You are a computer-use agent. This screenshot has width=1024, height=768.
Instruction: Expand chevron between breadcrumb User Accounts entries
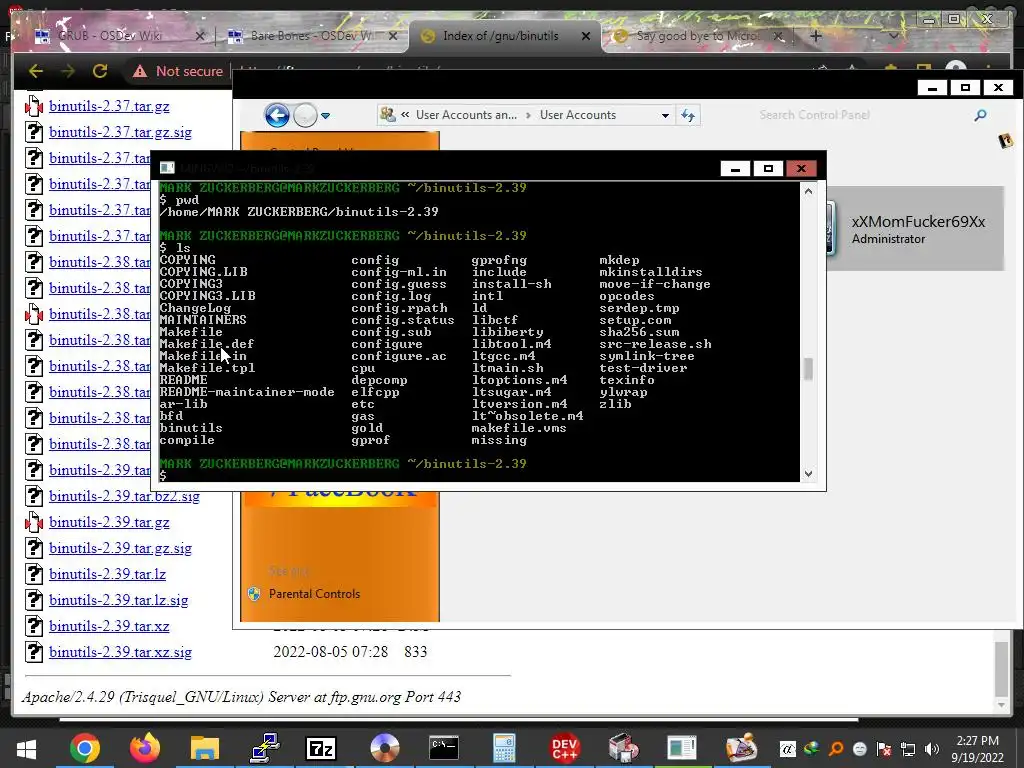coord(528,115)
